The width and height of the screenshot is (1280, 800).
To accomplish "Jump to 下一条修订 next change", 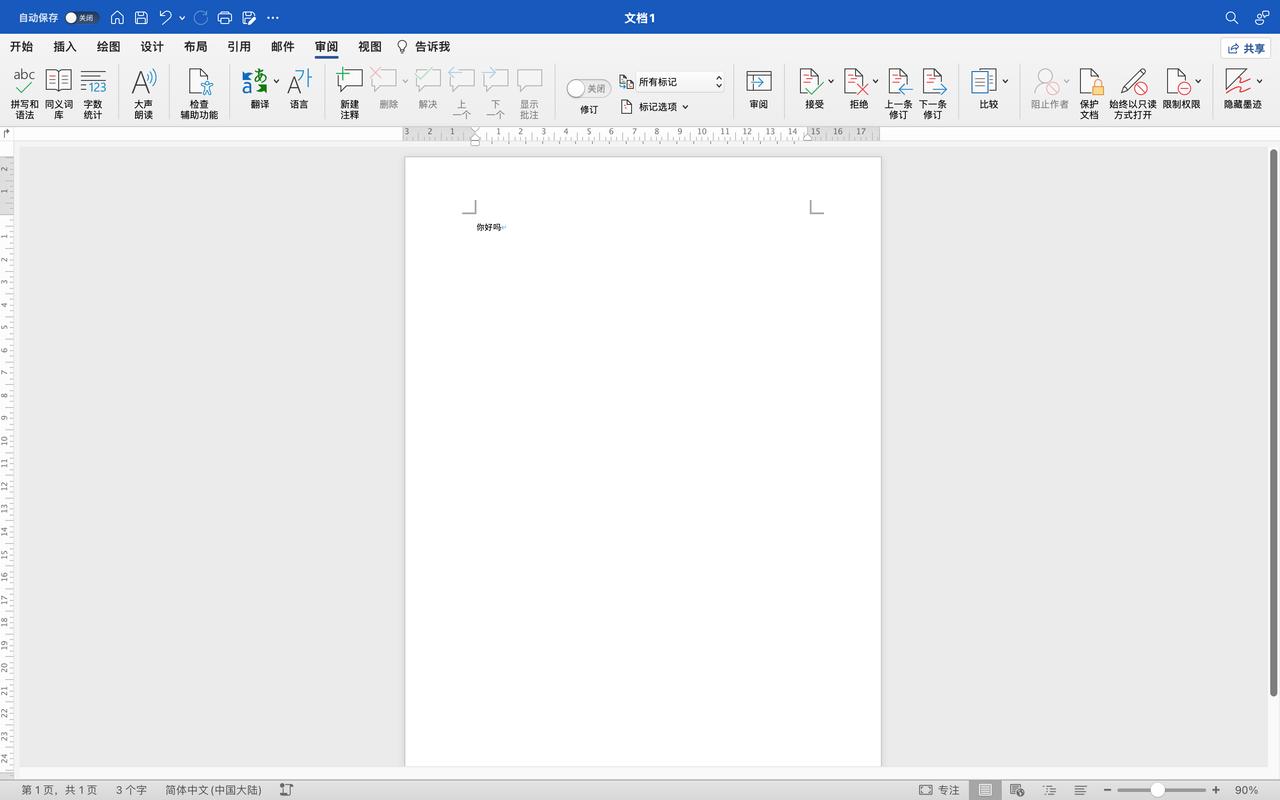I will (932, 94).
